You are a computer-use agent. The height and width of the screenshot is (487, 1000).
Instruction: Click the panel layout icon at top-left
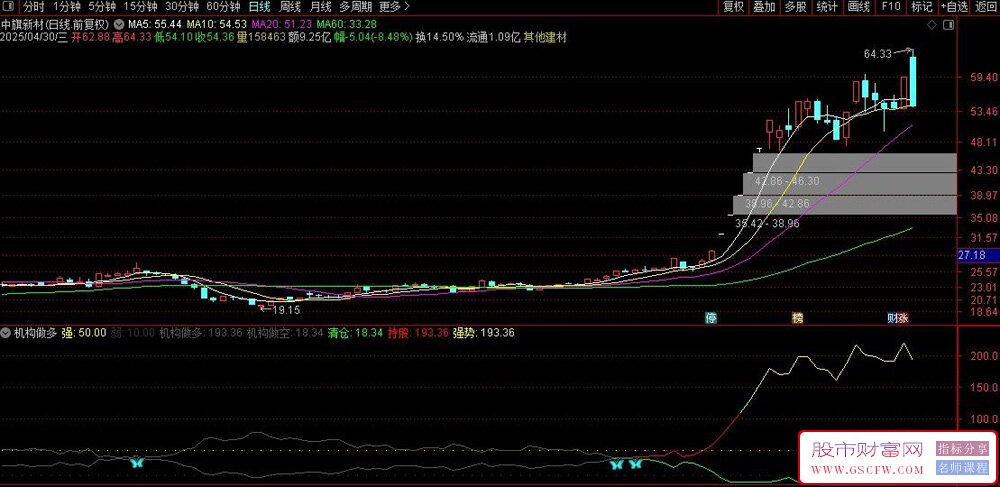pos(8,7)
